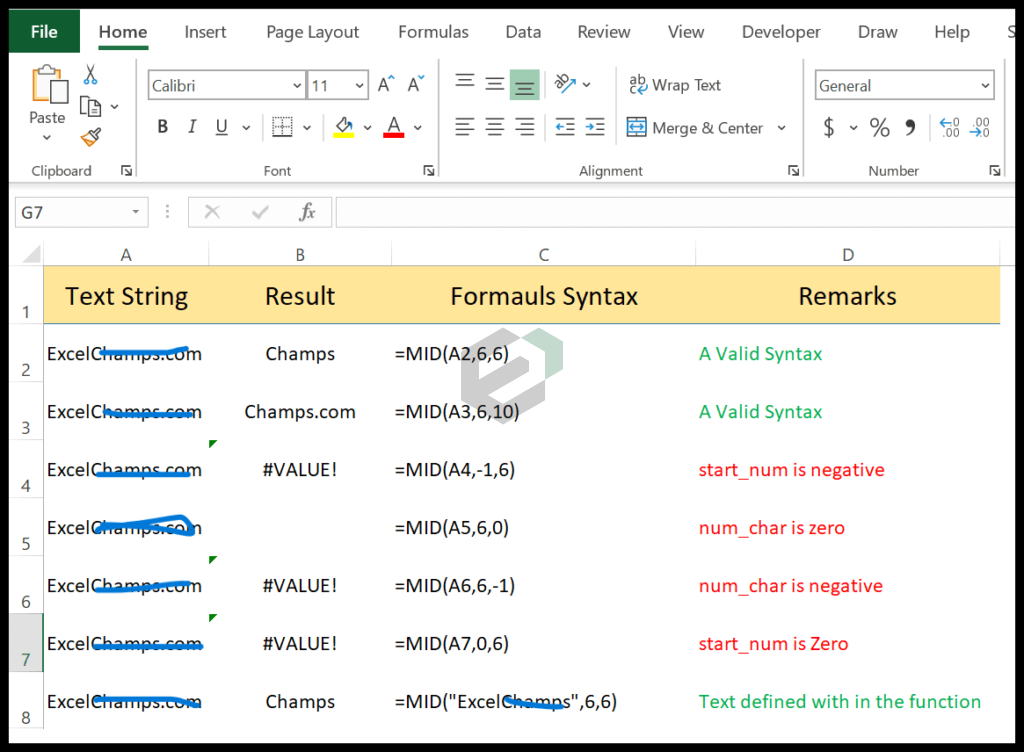Open the Number format dialog launcher
This screenshot has height=752, width=1024.
pos(995,170)
